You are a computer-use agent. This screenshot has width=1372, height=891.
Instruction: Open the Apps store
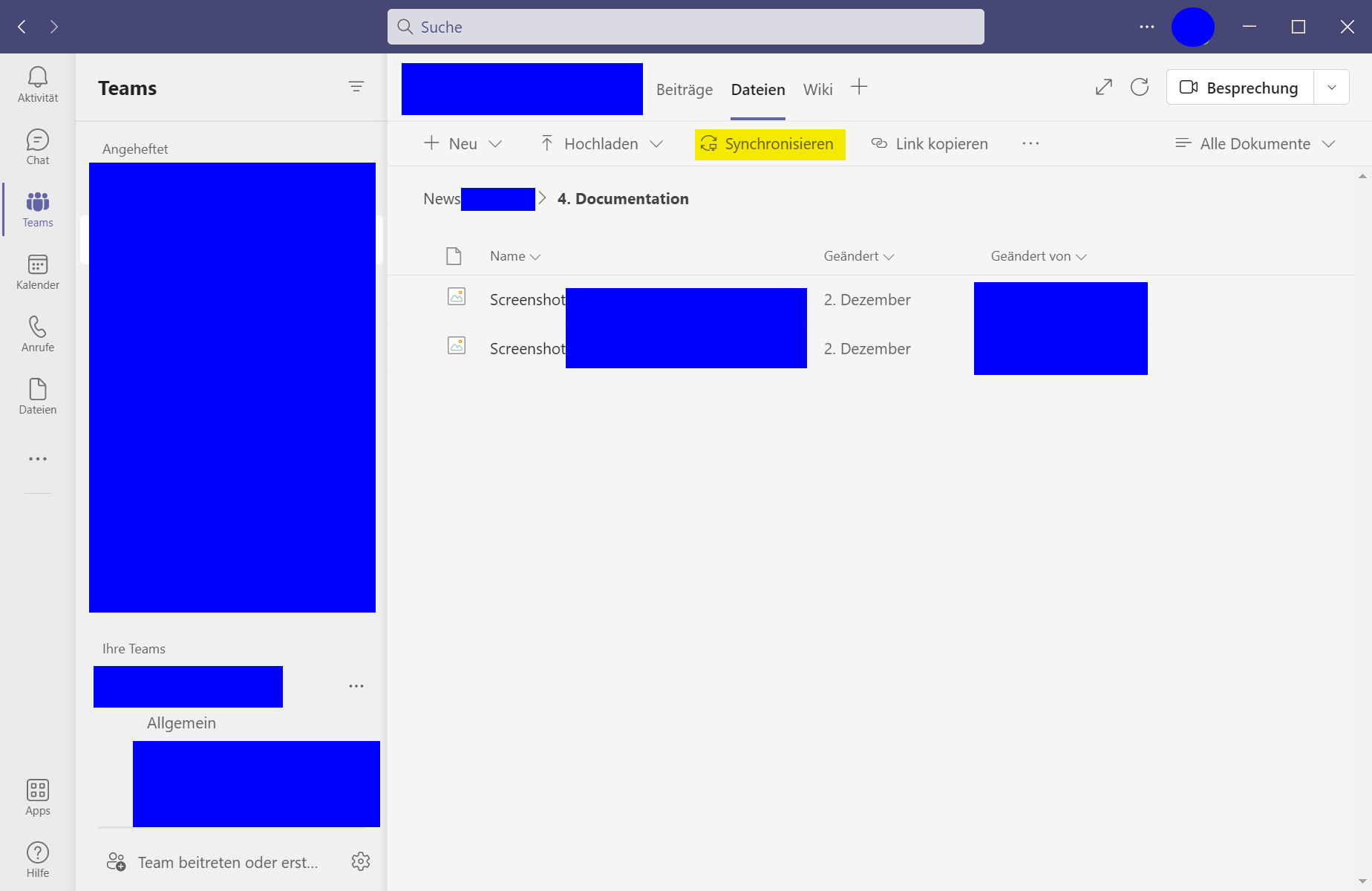pos(38,797)
